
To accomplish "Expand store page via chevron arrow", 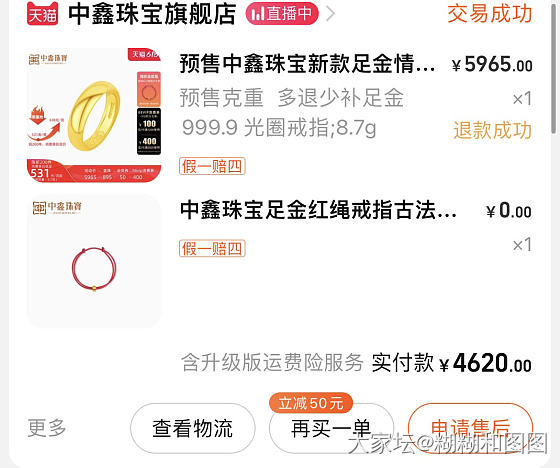I will [x=331, y=14].
